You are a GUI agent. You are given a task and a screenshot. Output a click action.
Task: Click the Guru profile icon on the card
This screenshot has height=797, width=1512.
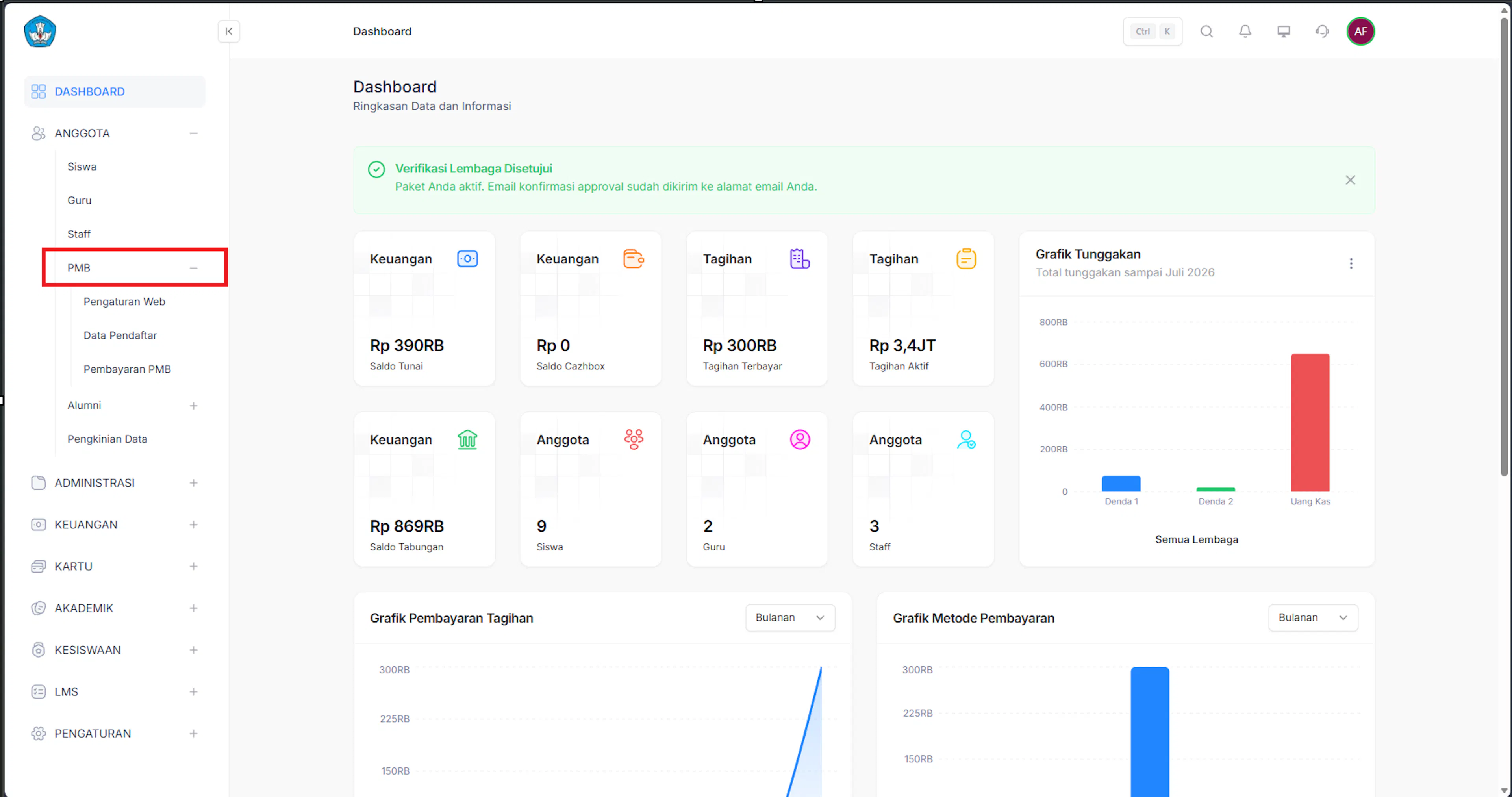(x=799, y=439)
